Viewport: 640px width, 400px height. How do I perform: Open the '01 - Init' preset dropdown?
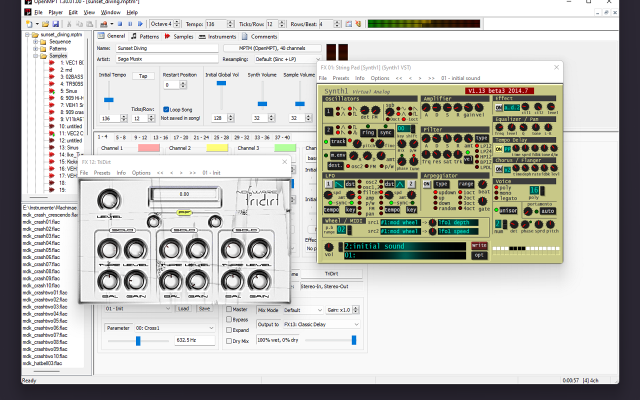[x=138, y=309]
